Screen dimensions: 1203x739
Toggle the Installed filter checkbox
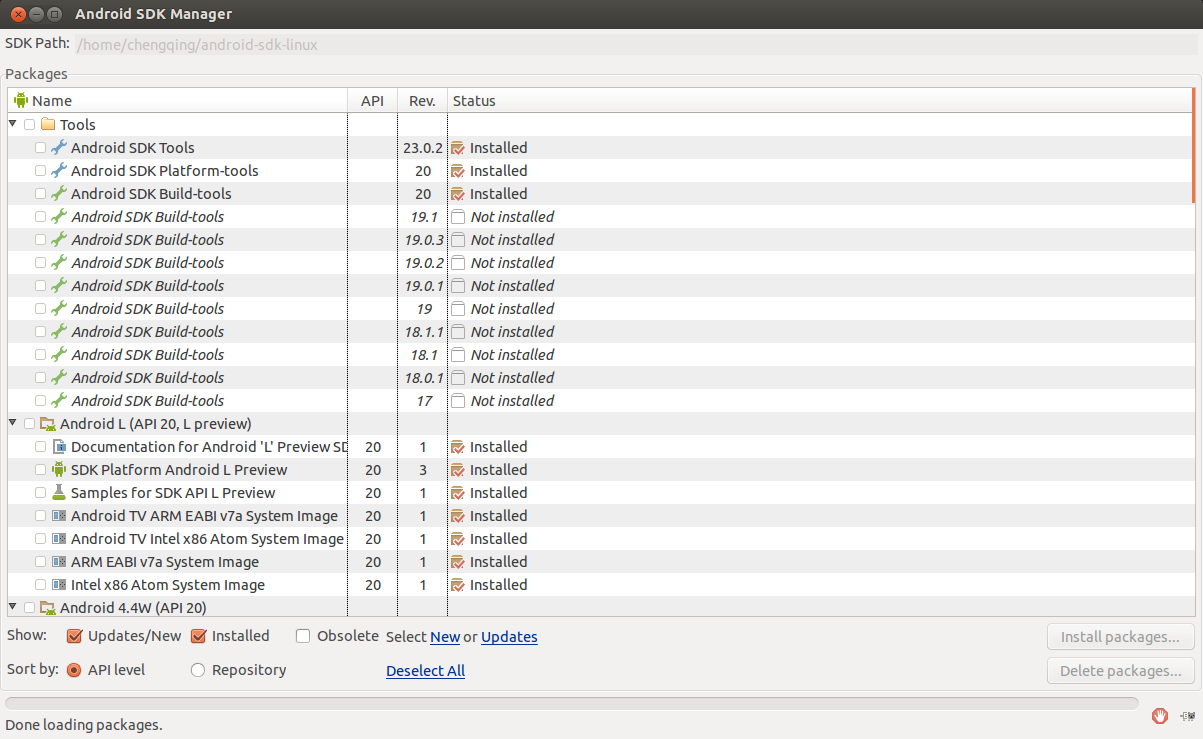click(x=198, y=636)
